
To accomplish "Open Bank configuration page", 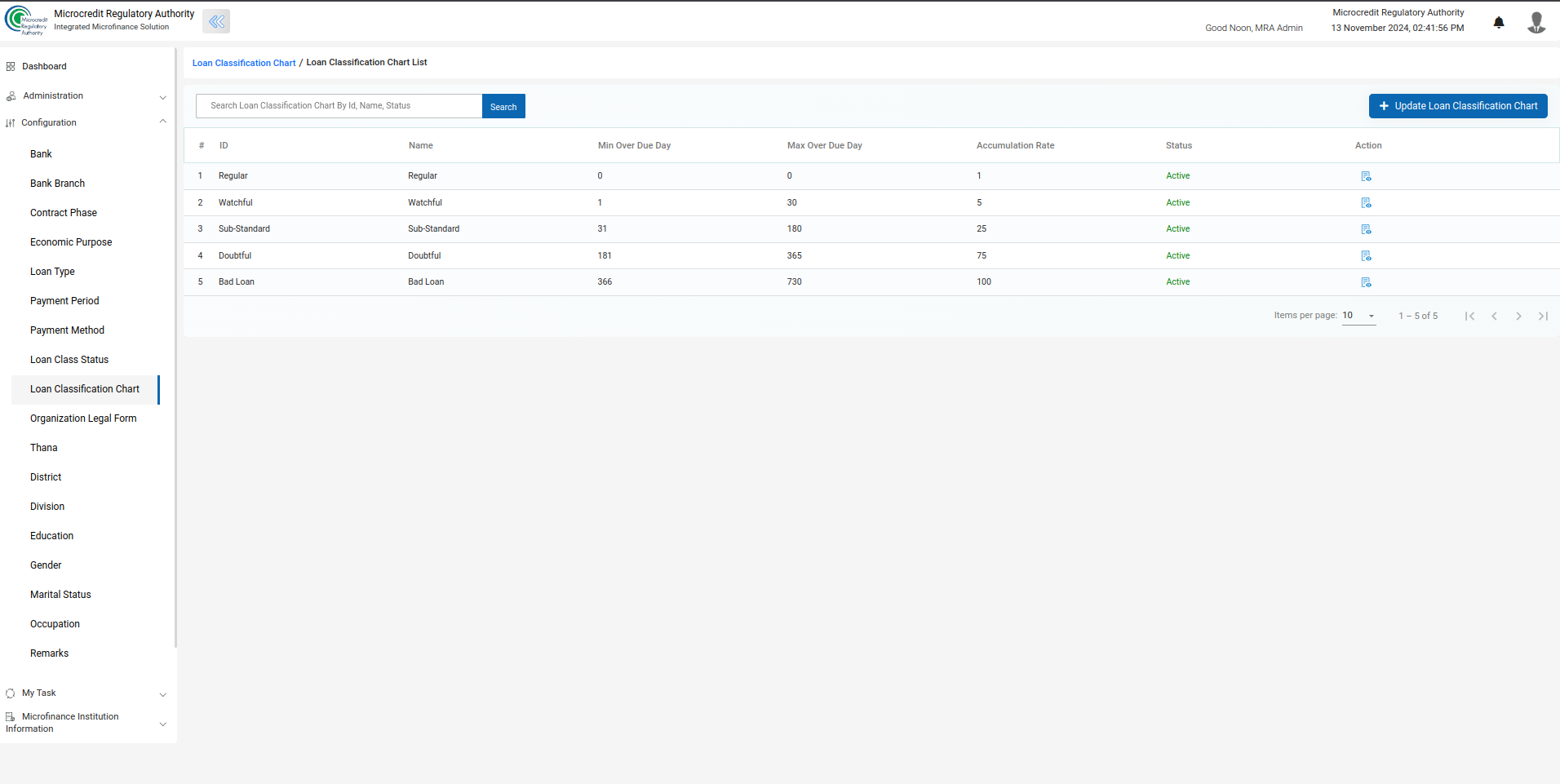I will 41,154.
